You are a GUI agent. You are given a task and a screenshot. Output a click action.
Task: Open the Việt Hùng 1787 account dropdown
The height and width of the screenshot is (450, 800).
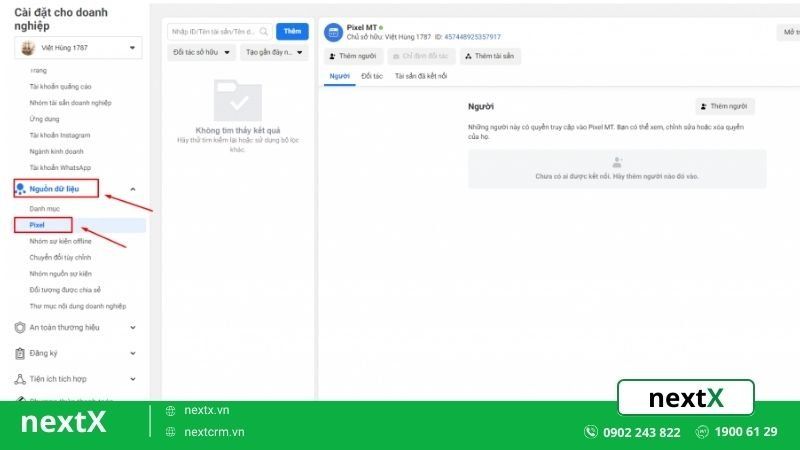133,48
